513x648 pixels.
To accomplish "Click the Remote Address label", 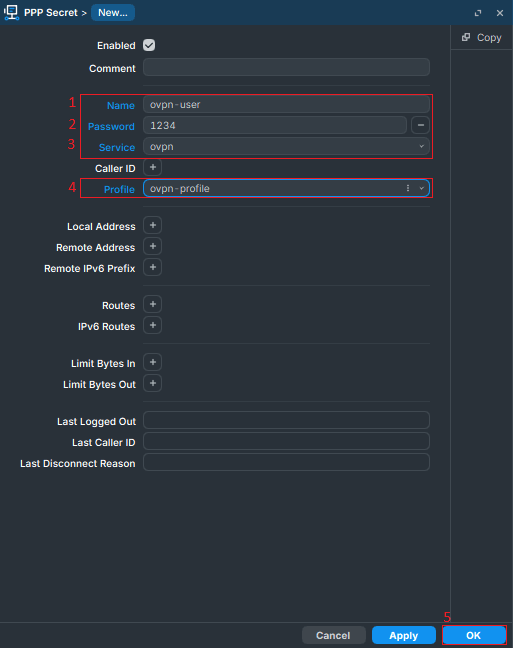I will click(95, 248).
